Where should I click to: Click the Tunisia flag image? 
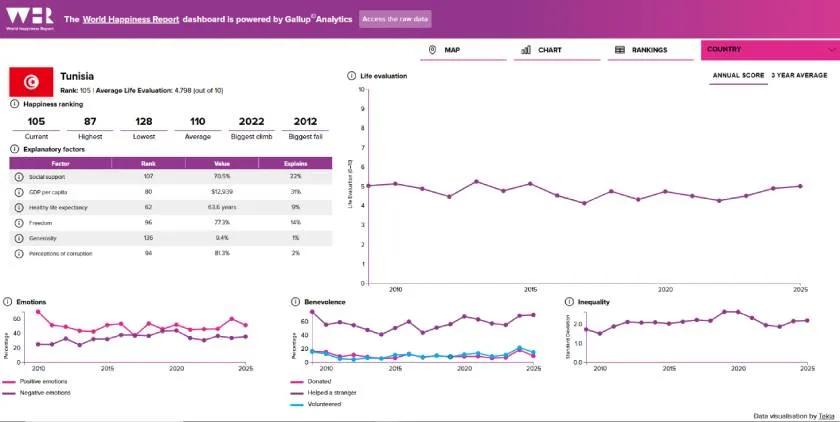coord(30,83)
